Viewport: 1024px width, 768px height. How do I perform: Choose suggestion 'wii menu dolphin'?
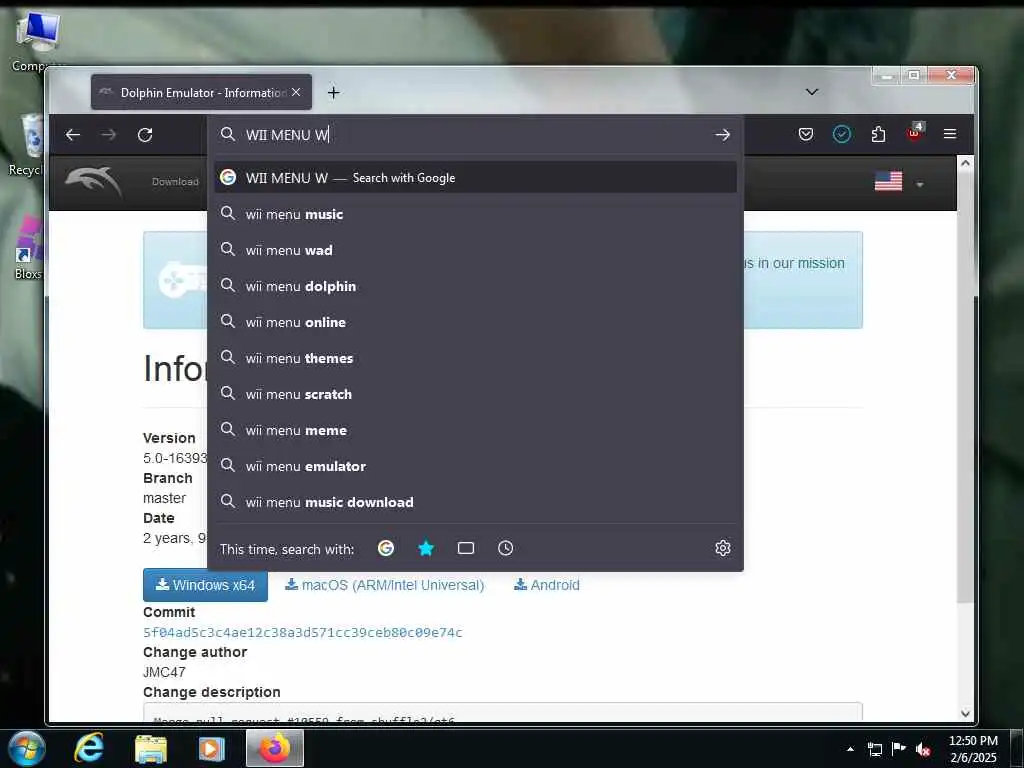tap(475, 286)
